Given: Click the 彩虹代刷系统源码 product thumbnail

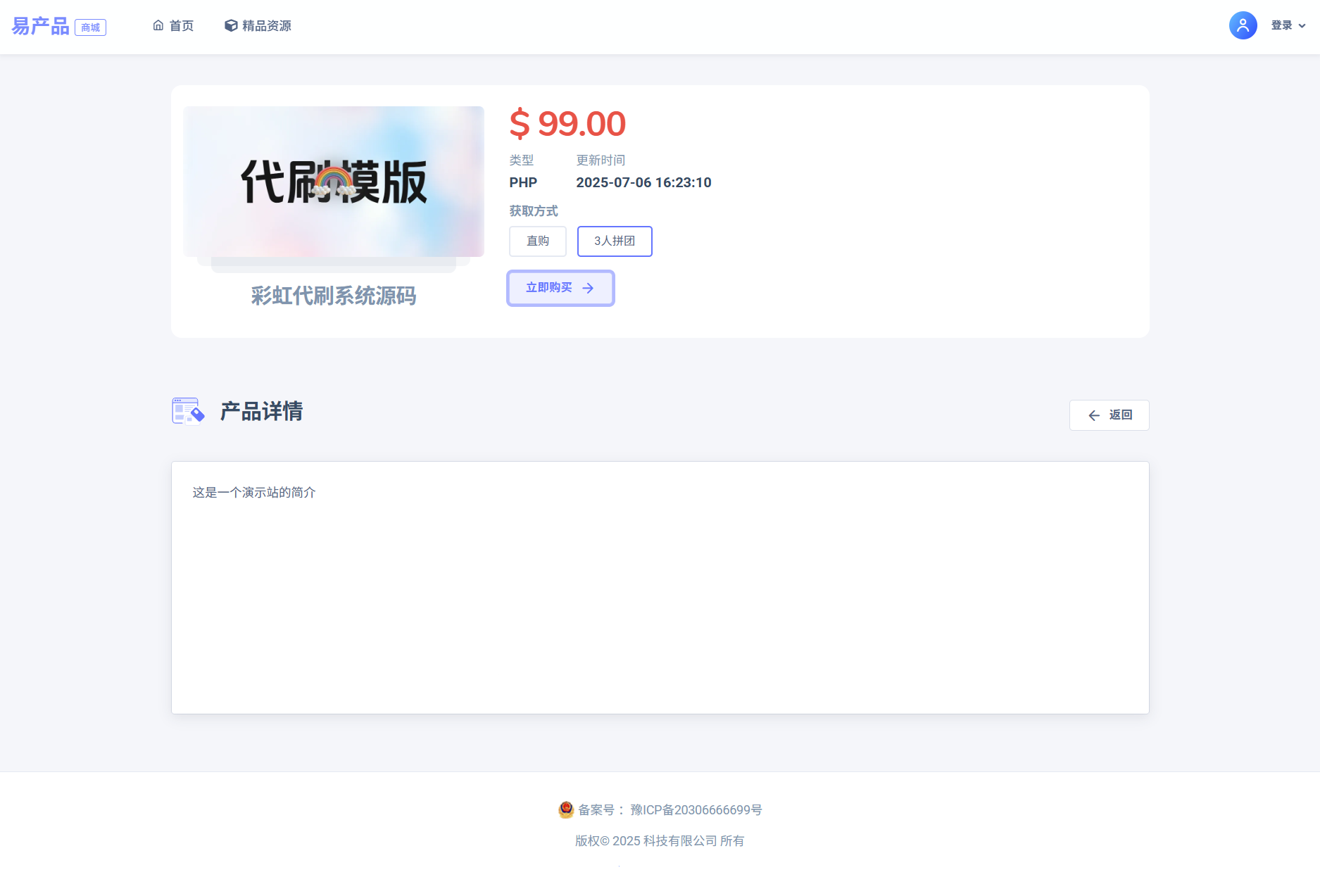Looking at the screenshot, I should click(x=333, y=182).
